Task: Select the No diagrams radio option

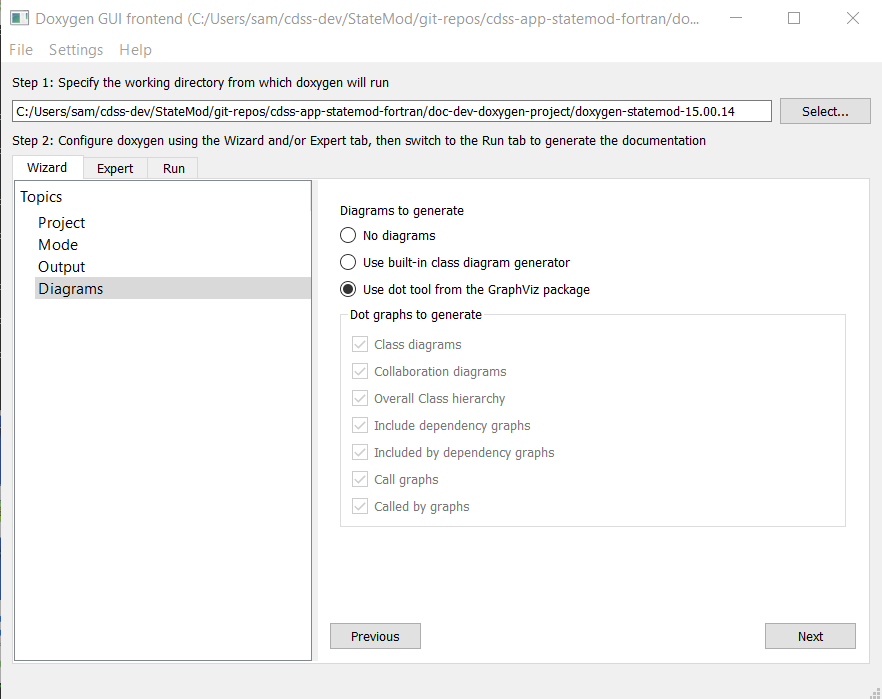Action: point(348,235)
